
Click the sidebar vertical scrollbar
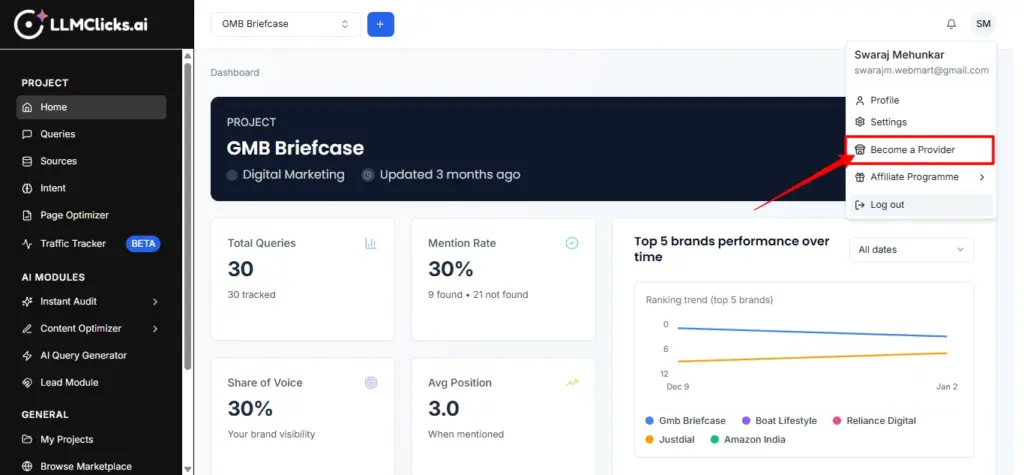(187, 200)
